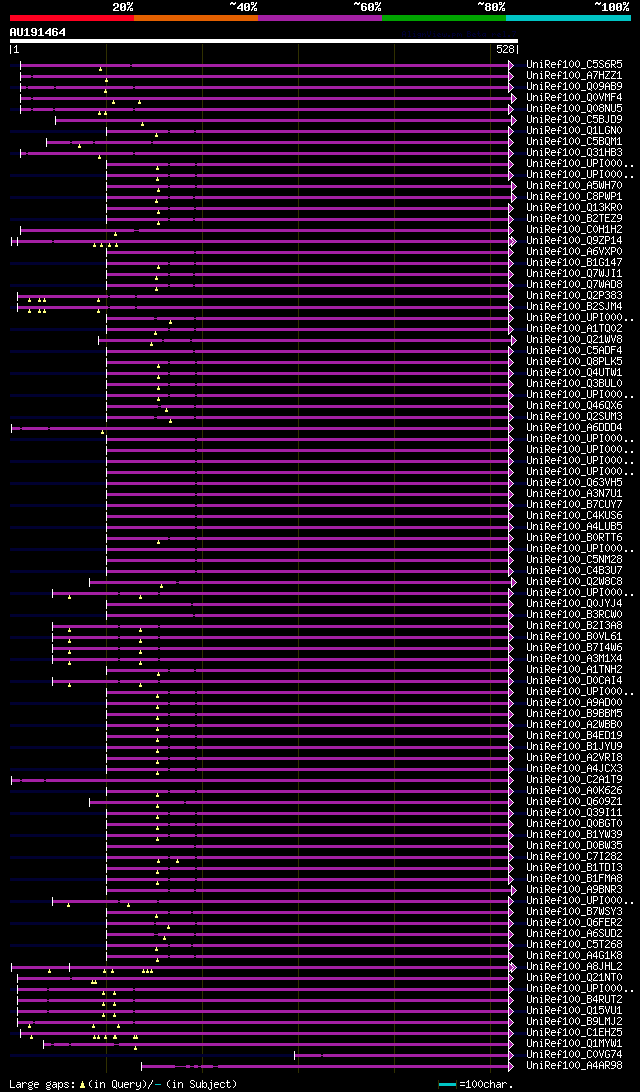Select the UniRef100_A6VXP0 label

coord(575,251)
